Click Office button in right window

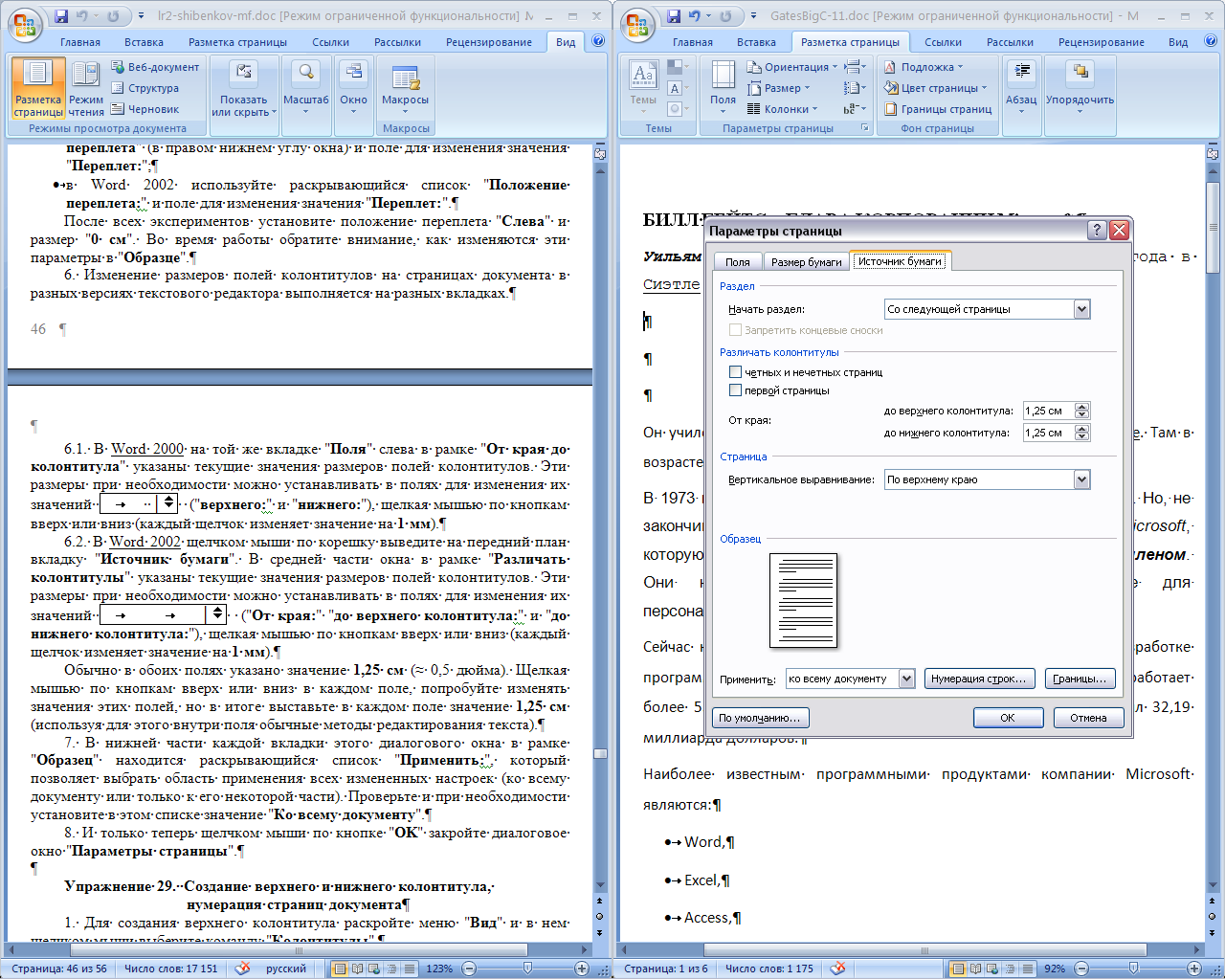tap(637, 23)
